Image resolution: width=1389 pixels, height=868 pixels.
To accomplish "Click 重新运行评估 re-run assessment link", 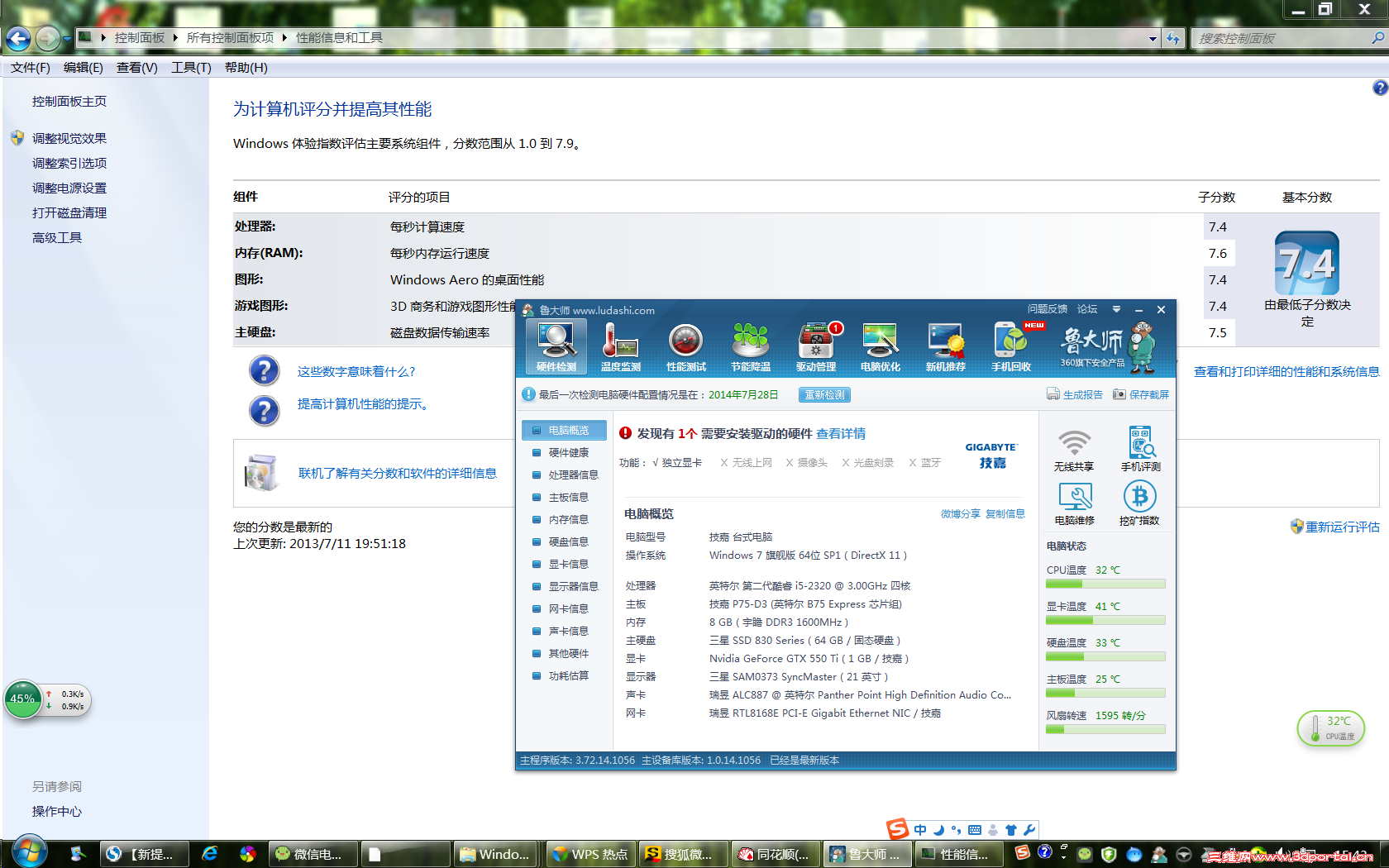I will pos(1342,527).
